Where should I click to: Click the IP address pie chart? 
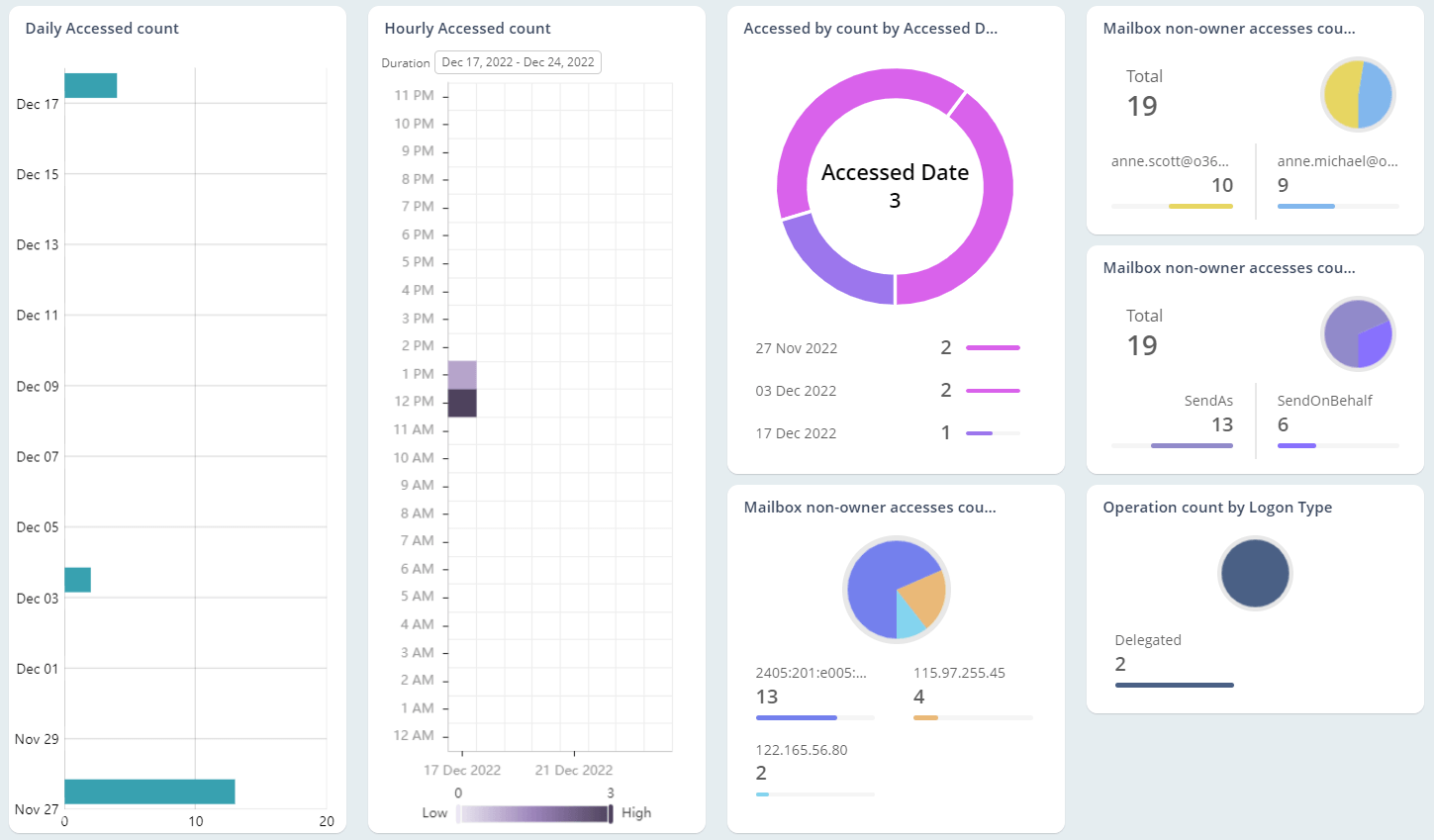point(897,590)
